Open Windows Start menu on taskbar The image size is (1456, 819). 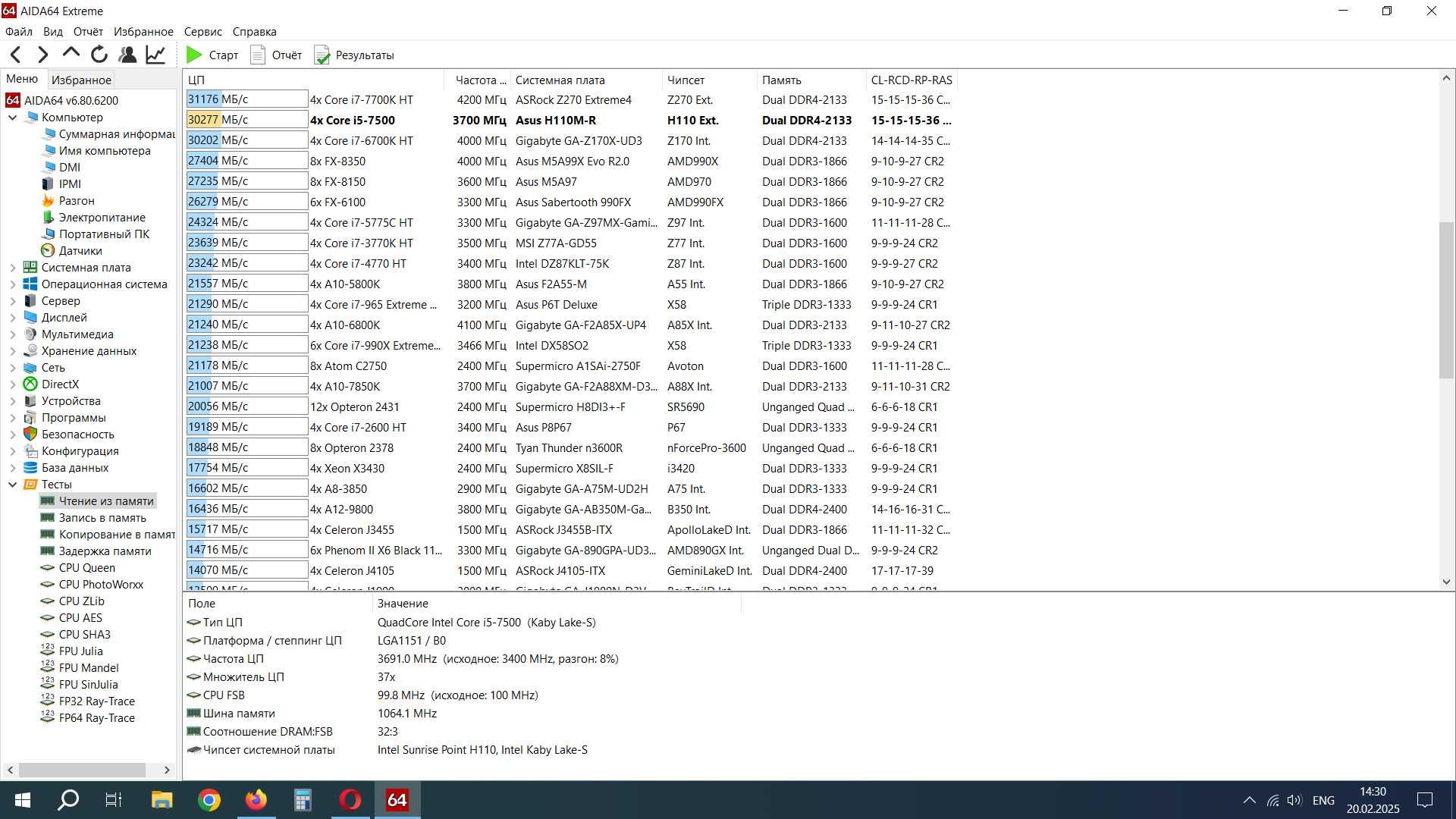coord(23,800)
